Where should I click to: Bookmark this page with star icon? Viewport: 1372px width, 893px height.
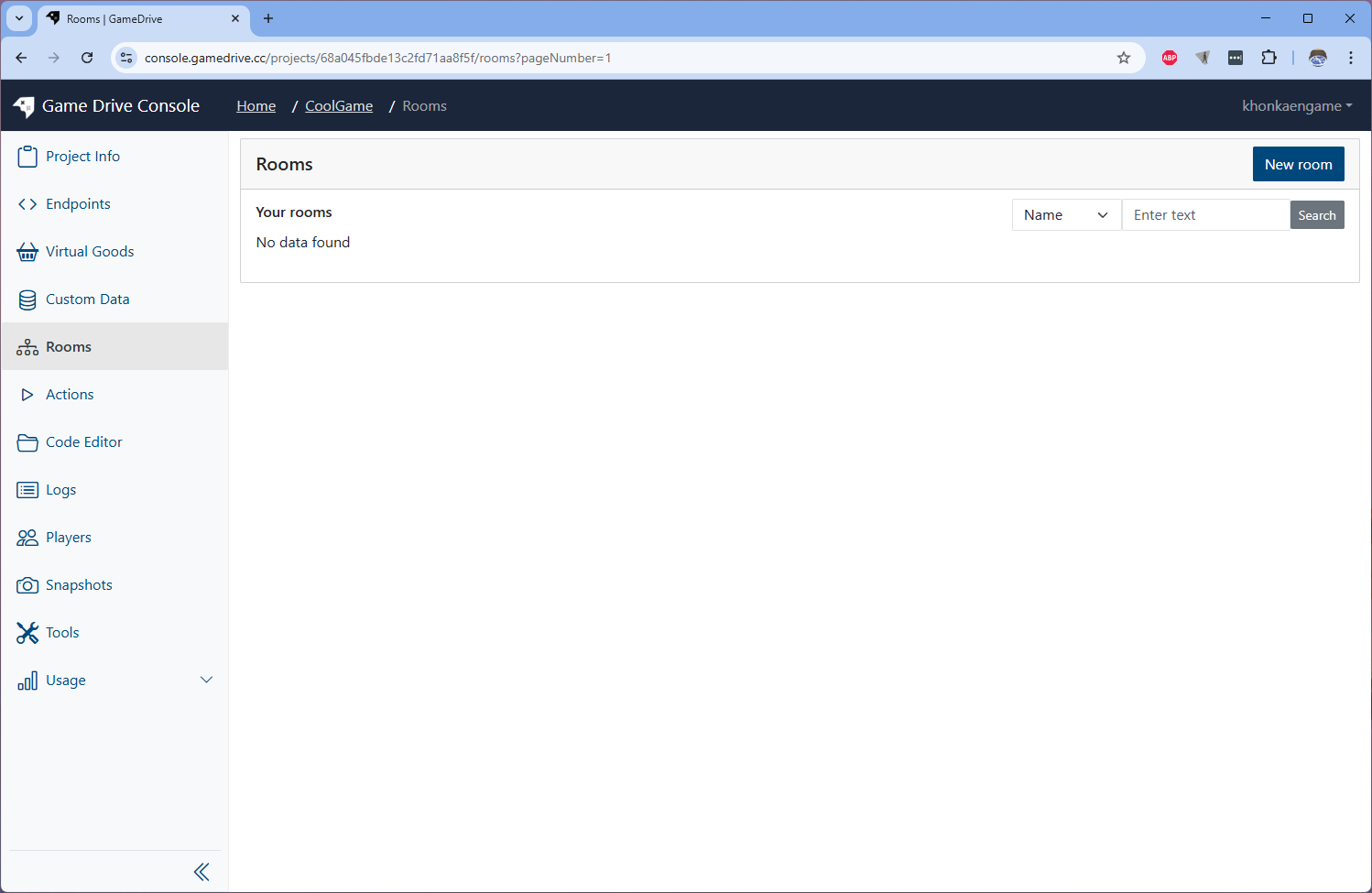1124,58
